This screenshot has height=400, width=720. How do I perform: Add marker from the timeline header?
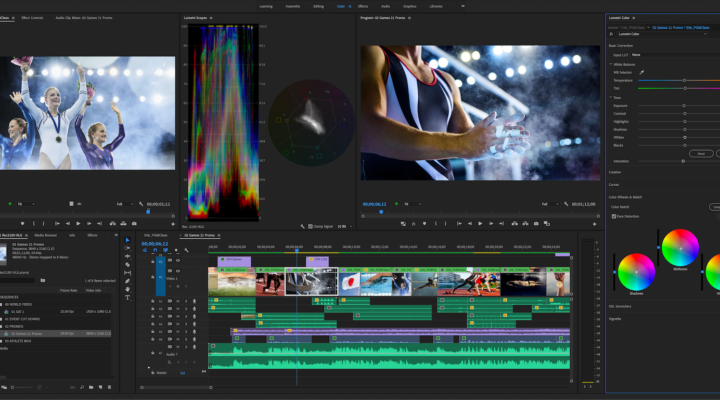(x=176, y=250)
